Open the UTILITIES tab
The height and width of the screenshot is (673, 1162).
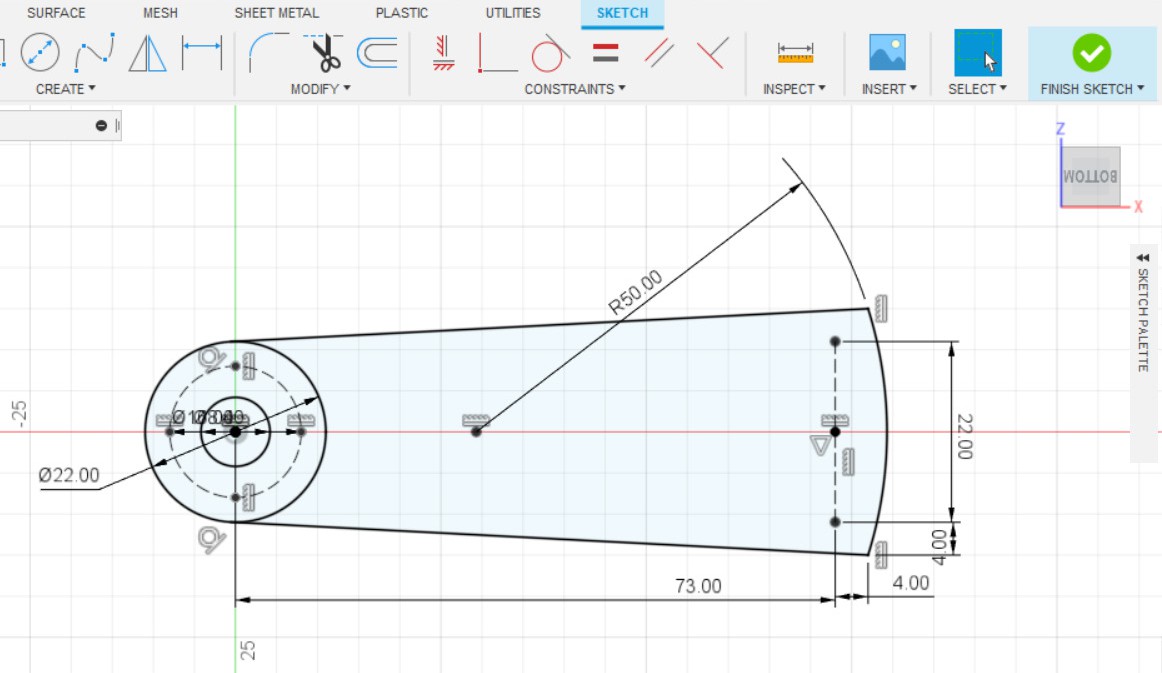click(x=513, y=13)
